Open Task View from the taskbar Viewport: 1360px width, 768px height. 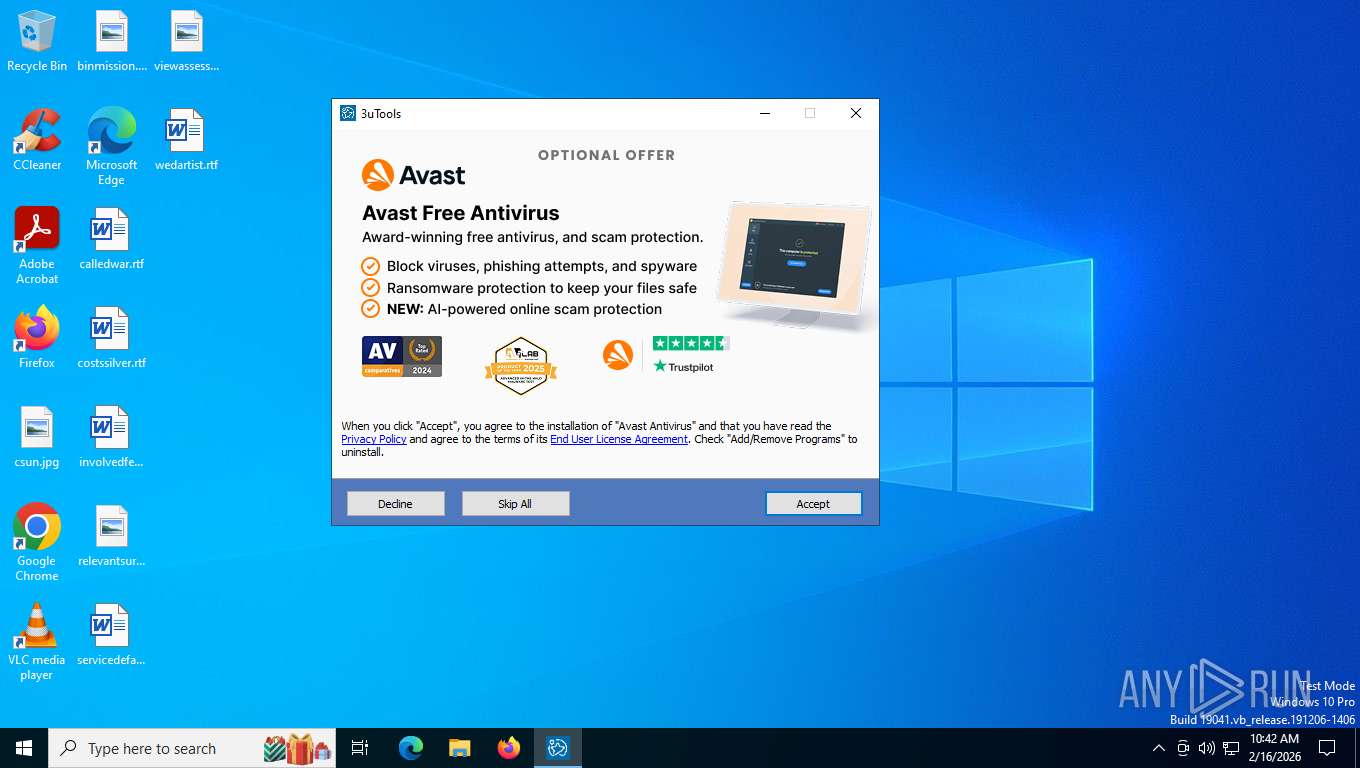[360, 748]
